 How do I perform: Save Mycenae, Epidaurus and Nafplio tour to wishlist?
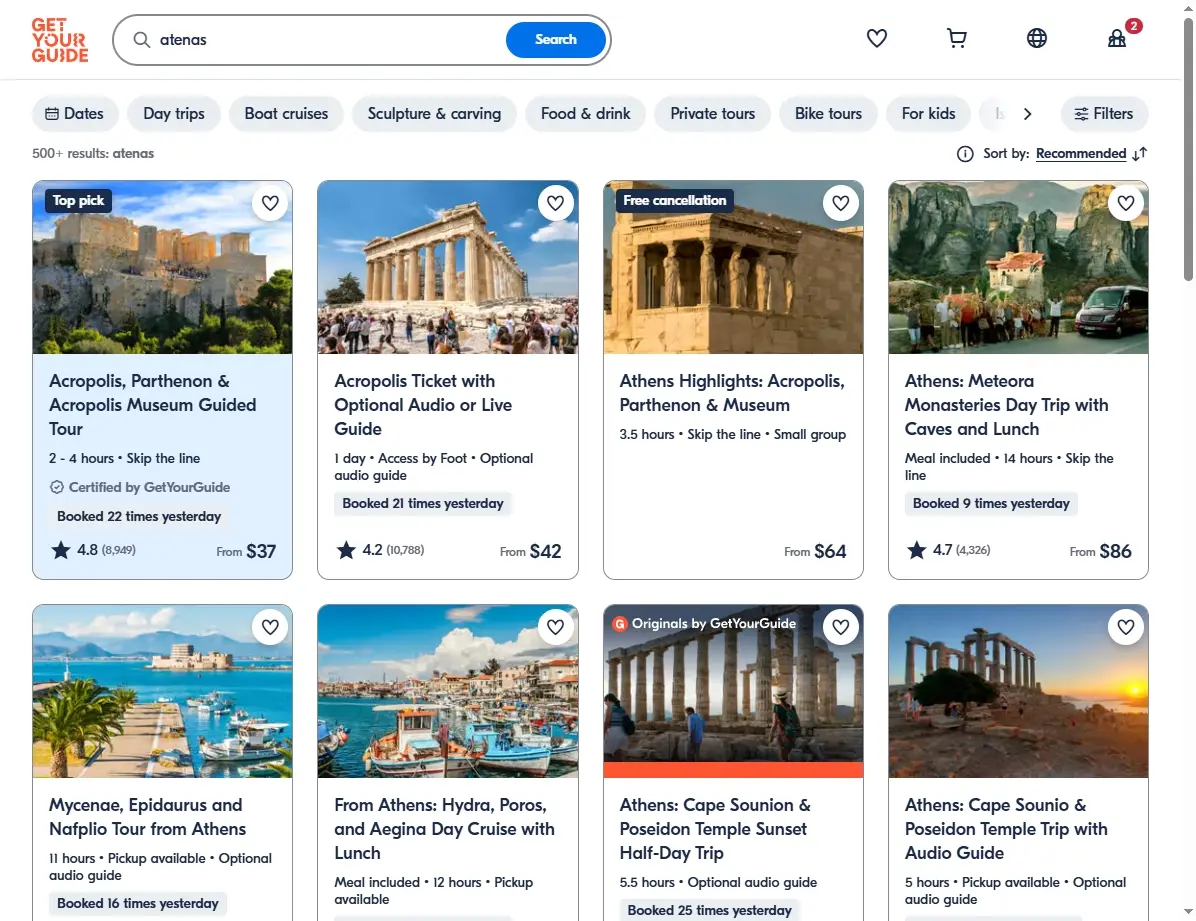coord(270,627)
